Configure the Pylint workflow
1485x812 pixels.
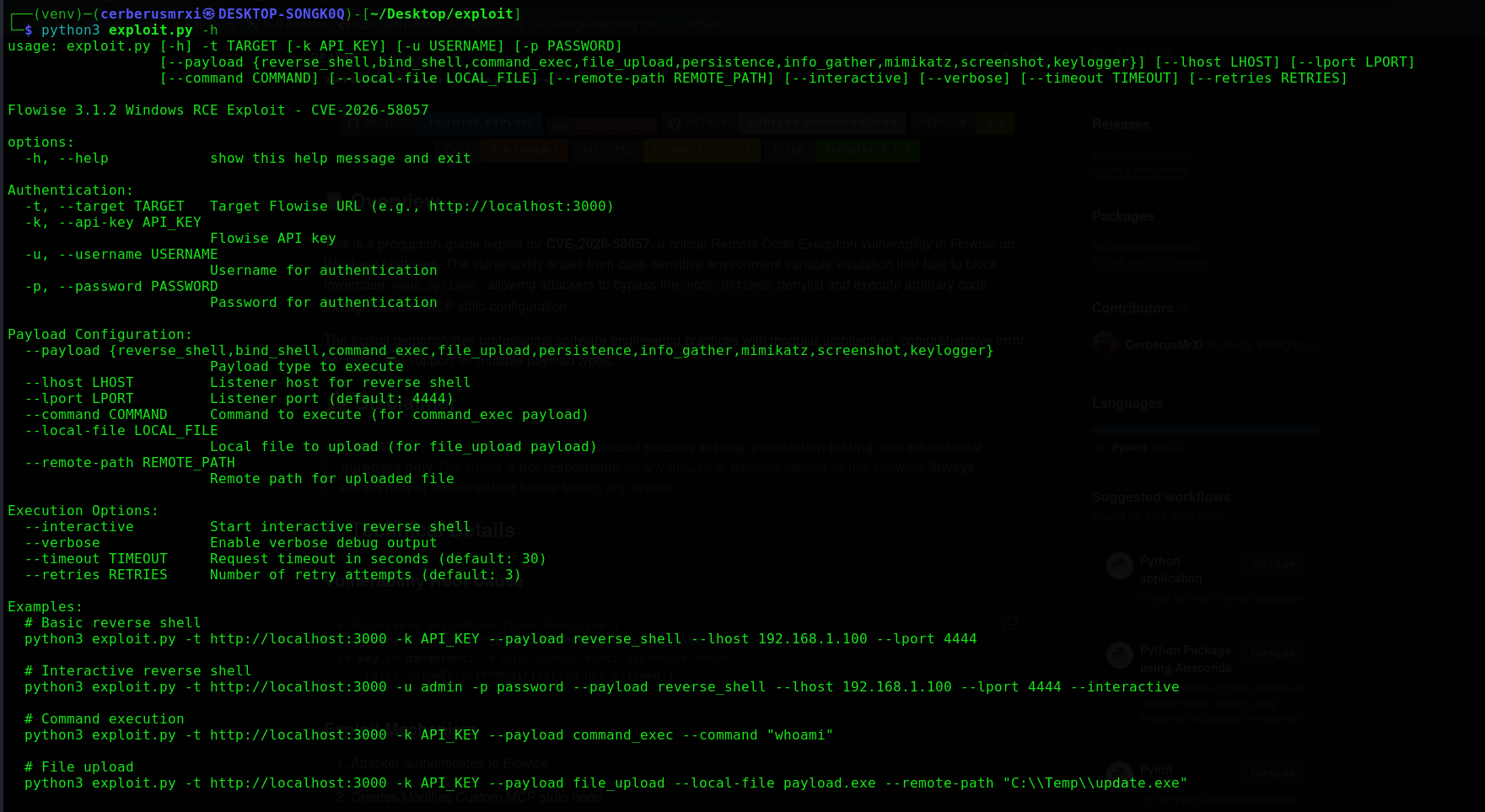[x=1272, y=773]
